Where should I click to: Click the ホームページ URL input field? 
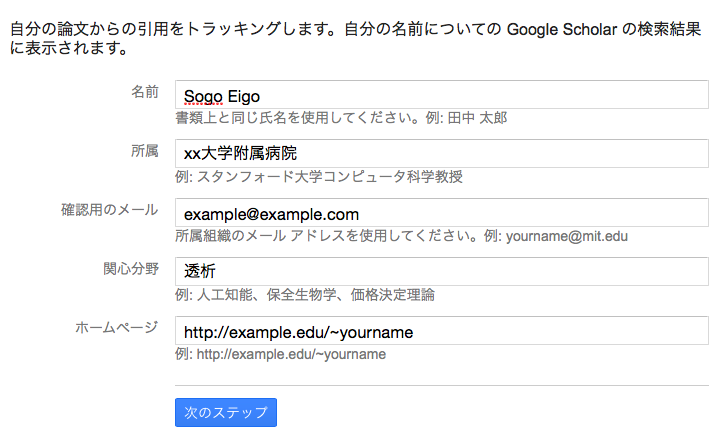tap(440, 331)
